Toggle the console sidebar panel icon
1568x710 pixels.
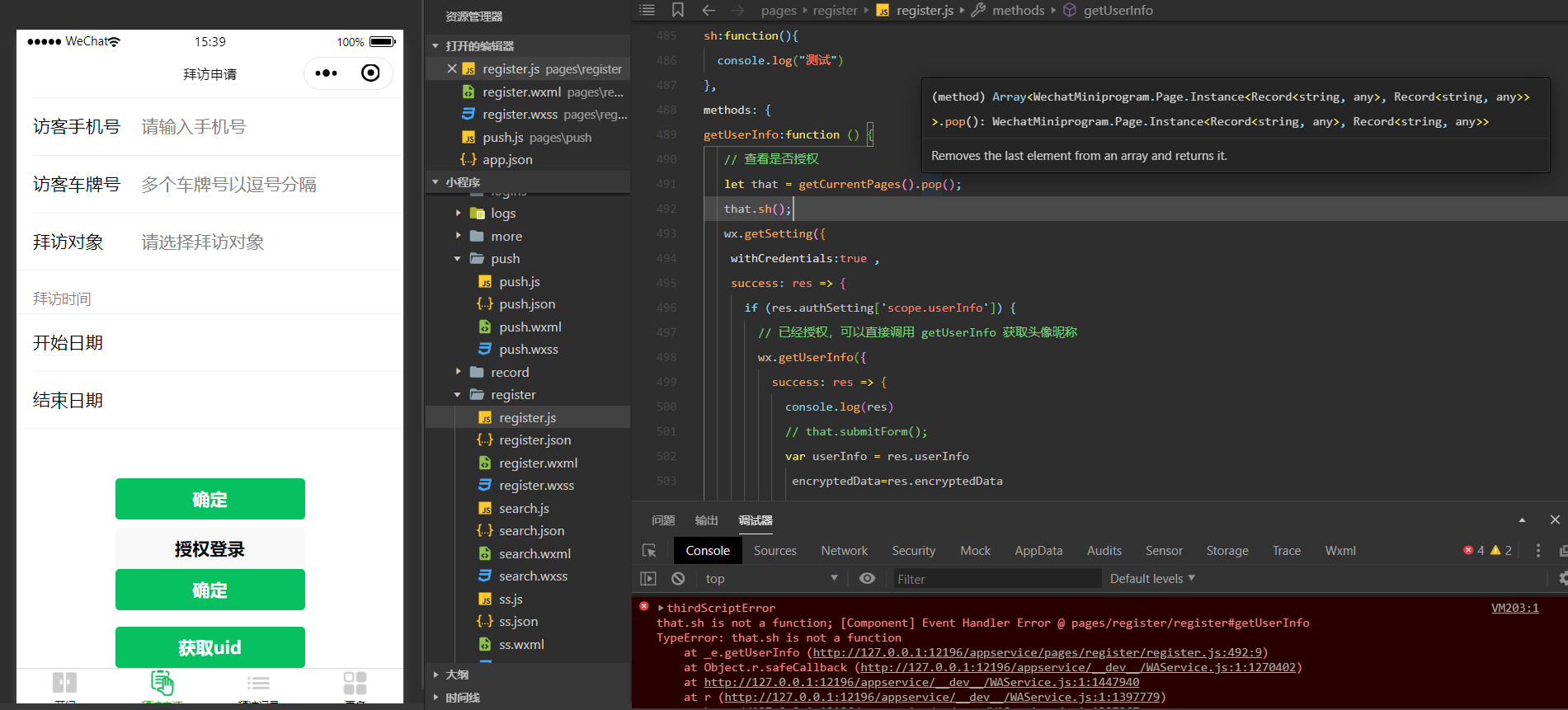(648, 579)
